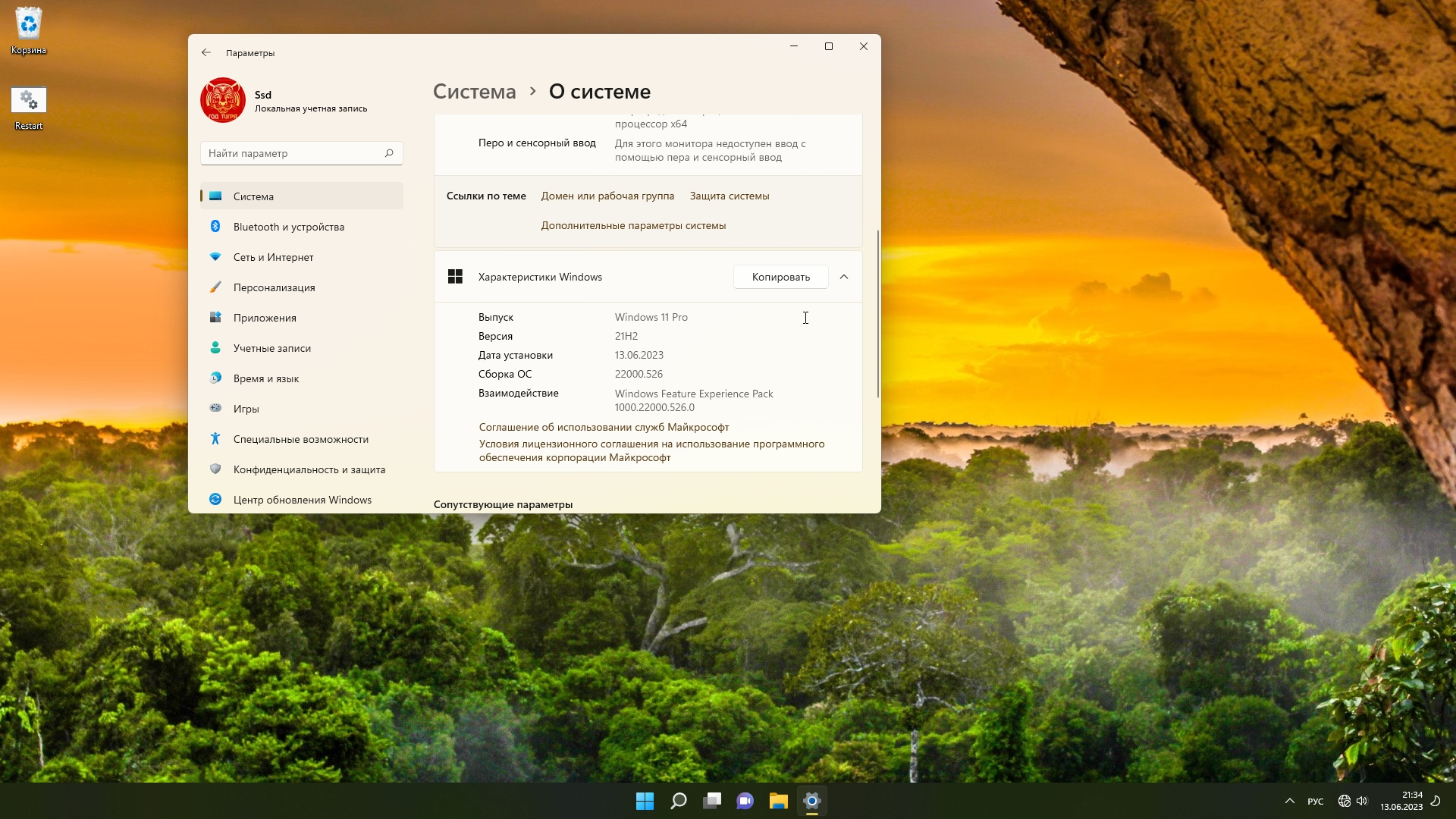
Task: Open the Accessibility icon in sidebar
Action: [215, 439]
